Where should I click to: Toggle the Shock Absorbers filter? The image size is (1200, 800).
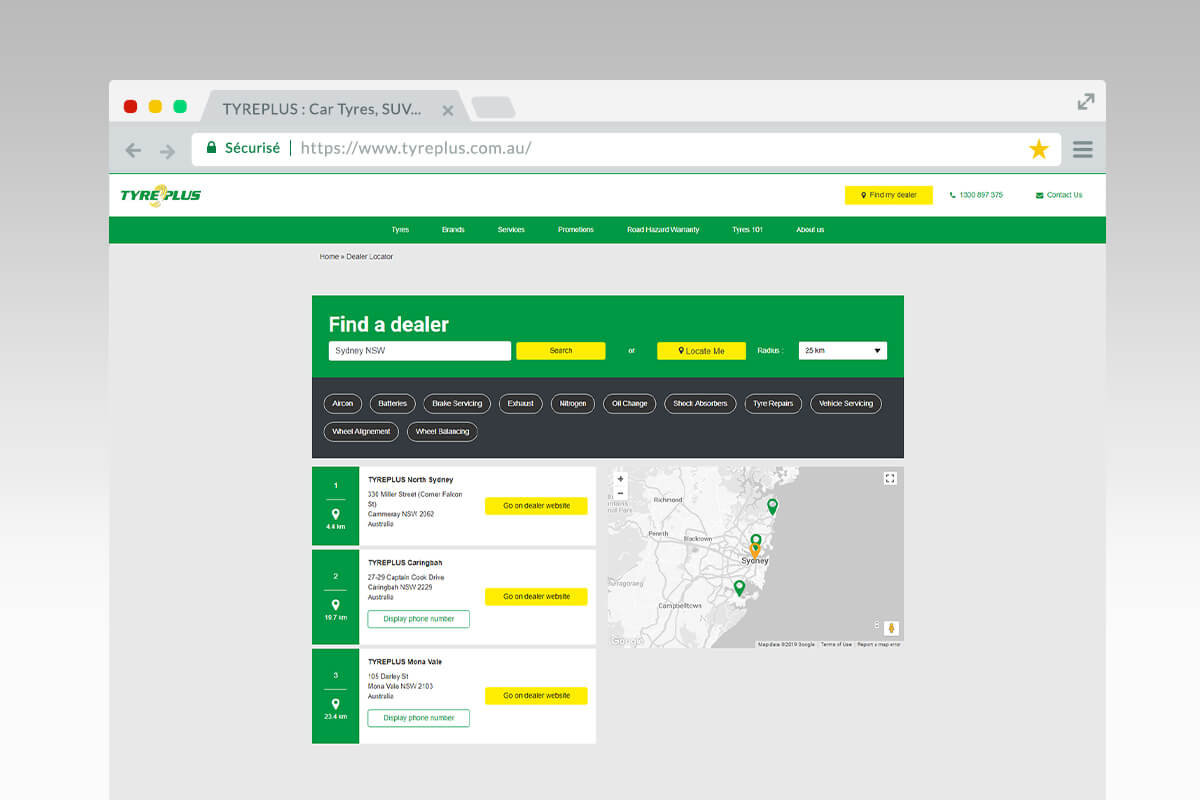(x=701, y=404)
